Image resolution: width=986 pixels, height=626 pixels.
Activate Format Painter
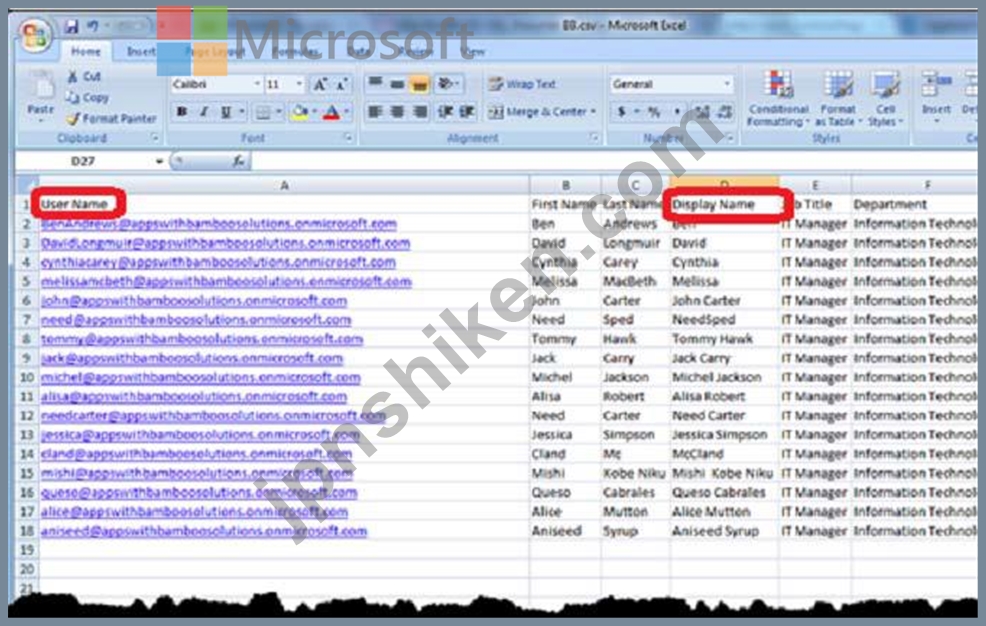point(111,118)
